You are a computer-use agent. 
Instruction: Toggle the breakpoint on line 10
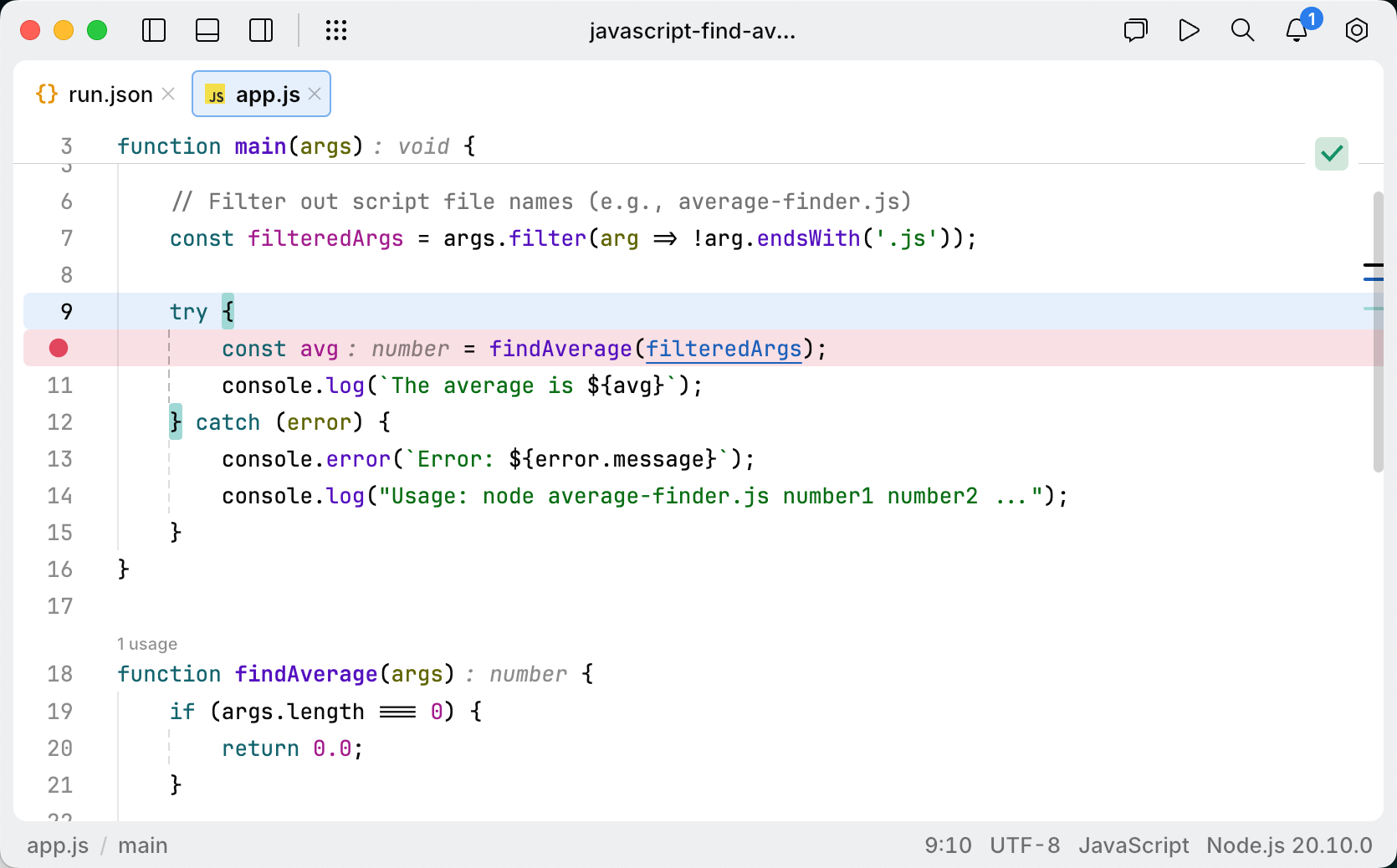click(58, 349)
